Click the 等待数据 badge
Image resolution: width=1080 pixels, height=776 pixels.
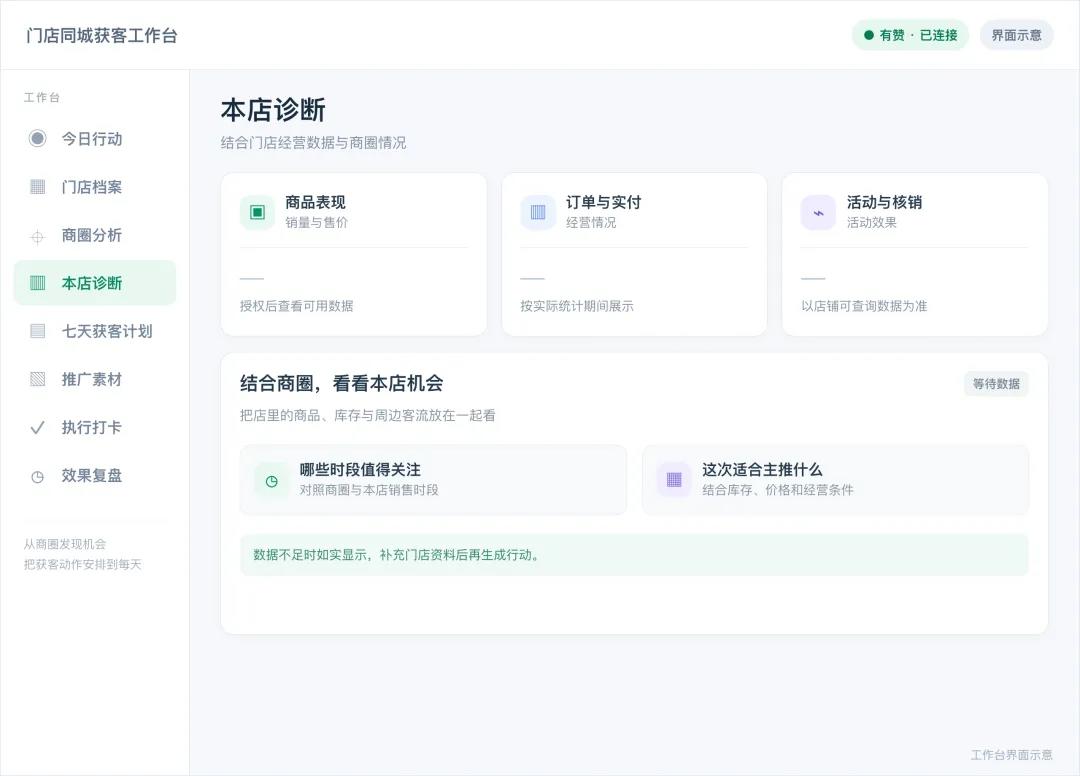pyautogui.click(x=996, y=384)
